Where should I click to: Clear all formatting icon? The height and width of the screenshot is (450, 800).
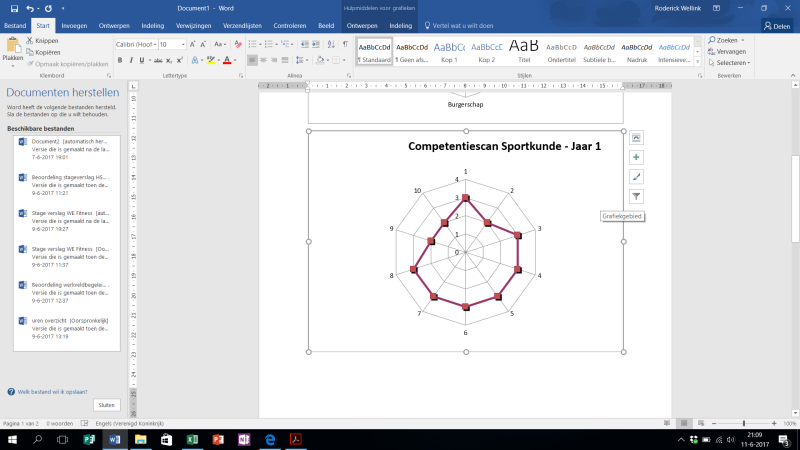tap(238, 44)
